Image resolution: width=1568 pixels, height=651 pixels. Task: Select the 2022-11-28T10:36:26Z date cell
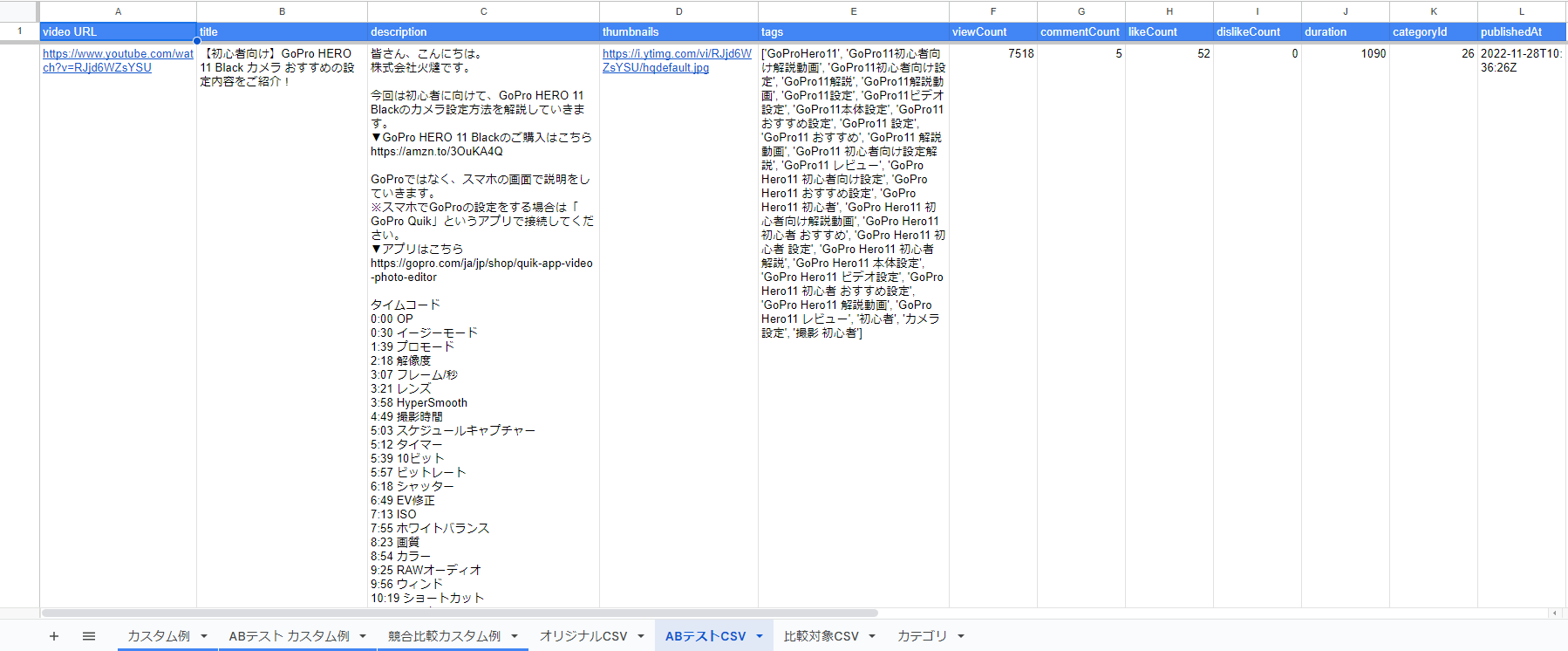click(x=1522, y=325)
